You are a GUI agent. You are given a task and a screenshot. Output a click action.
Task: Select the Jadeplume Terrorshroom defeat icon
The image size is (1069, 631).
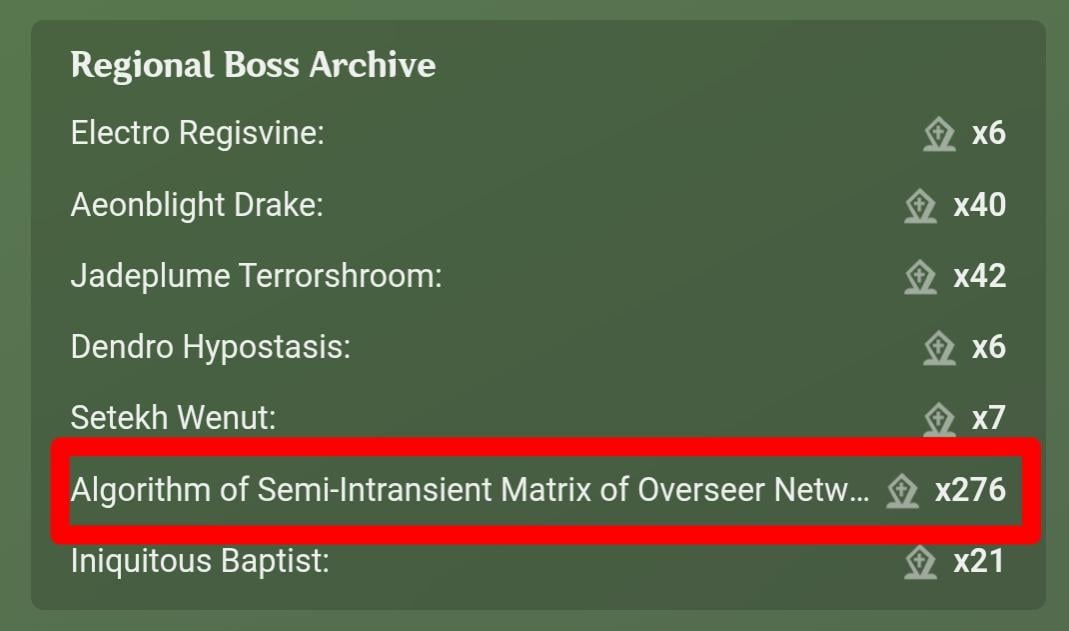pos(920,277)
